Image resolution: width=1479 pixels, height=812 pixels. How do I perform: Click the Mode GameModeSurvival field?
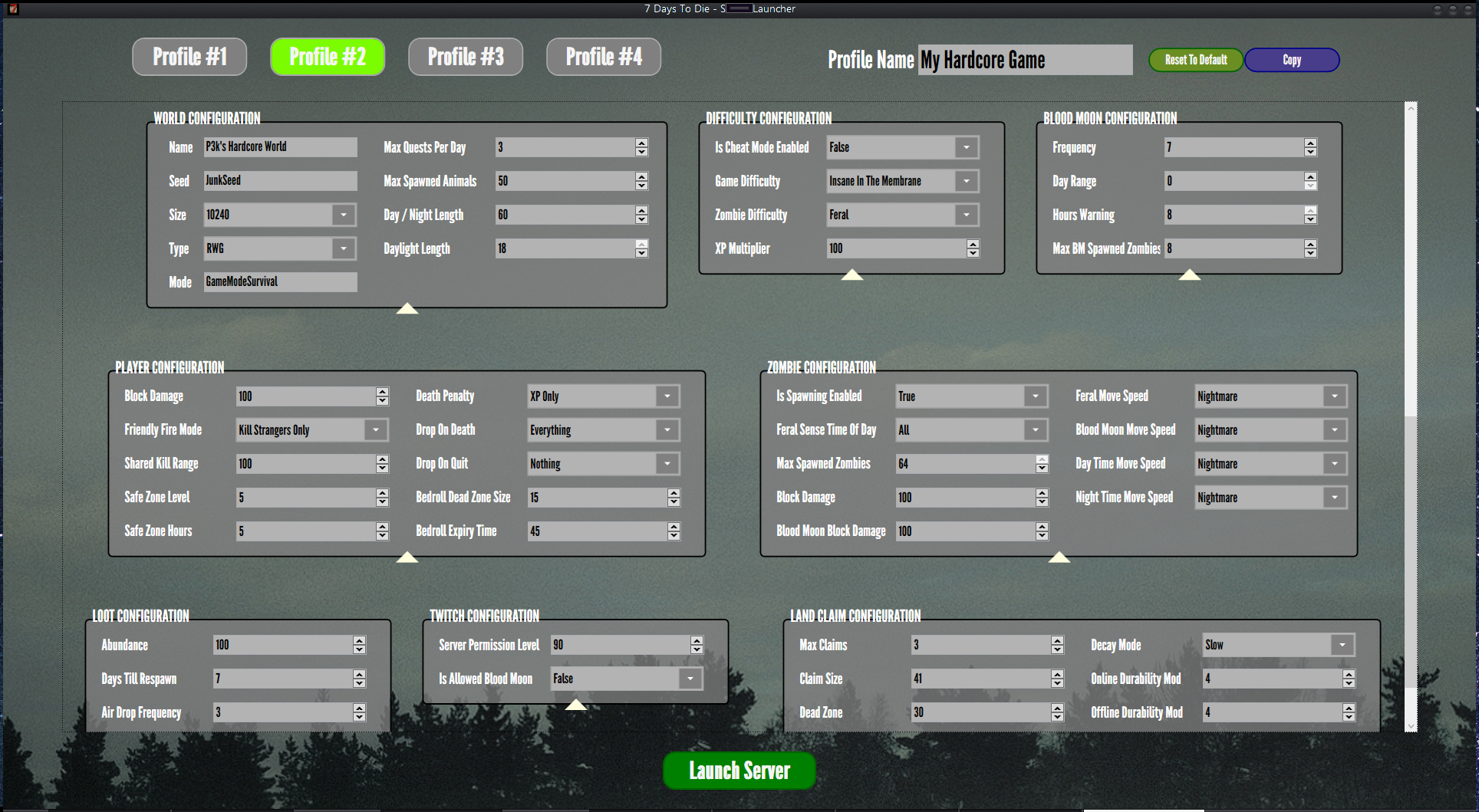[x=280, y=282]
